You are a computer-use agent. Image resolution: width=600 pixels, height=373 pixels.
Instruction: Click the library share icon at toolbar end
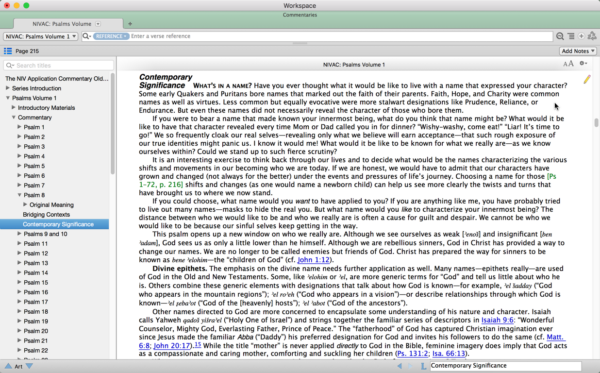point(592,36)
